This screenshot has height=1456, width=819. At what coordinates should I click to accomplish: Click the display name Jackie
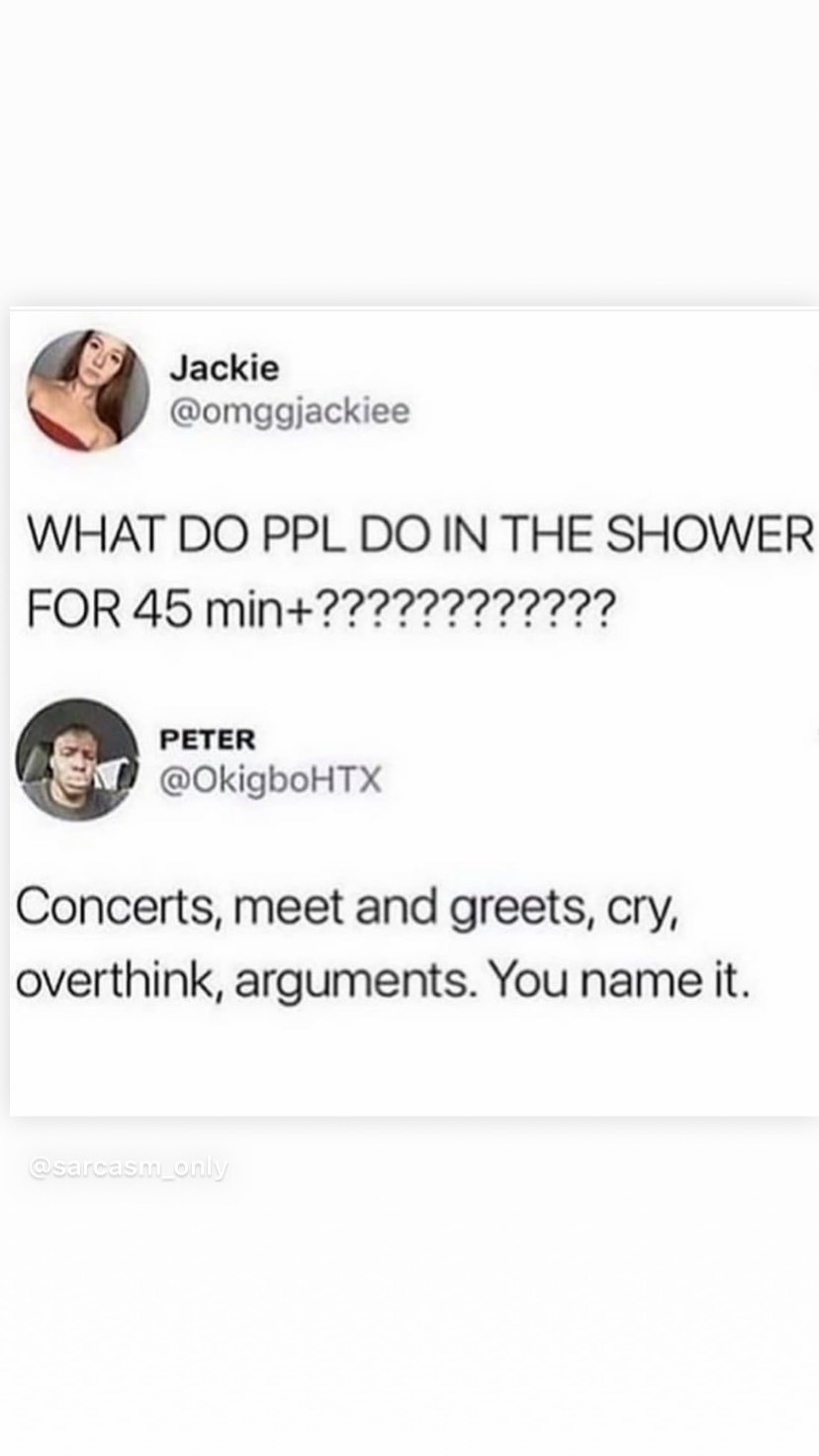(225, 369)
